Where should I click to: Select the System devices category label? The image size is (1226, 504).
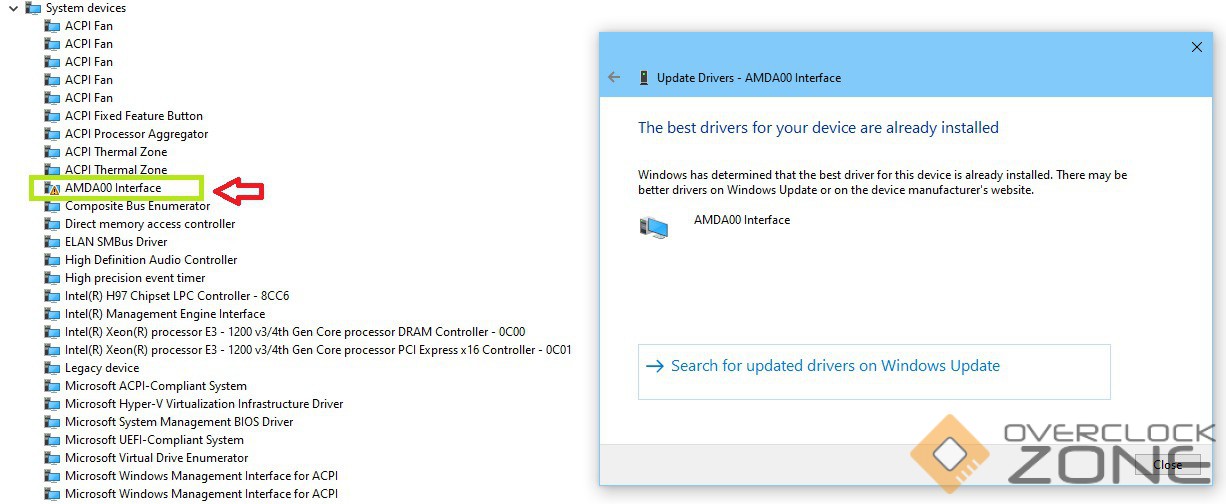86,8
